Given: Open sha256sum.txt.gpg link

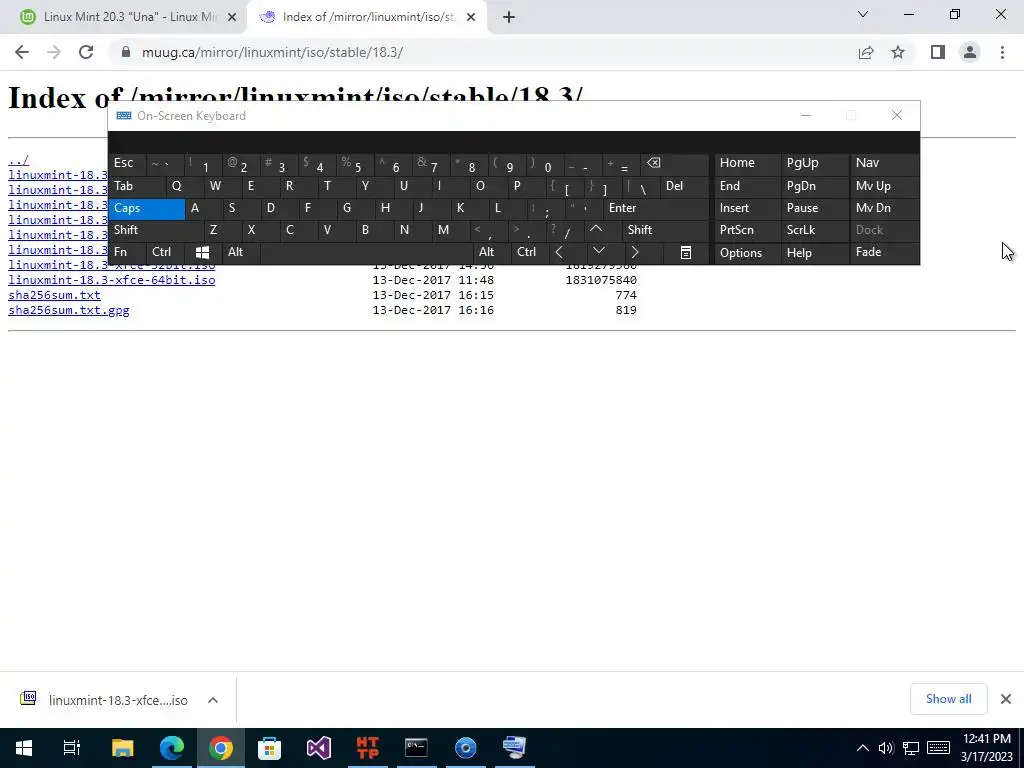Looking at the screenshot, I should pyautogui.click(x=69, y=310).
